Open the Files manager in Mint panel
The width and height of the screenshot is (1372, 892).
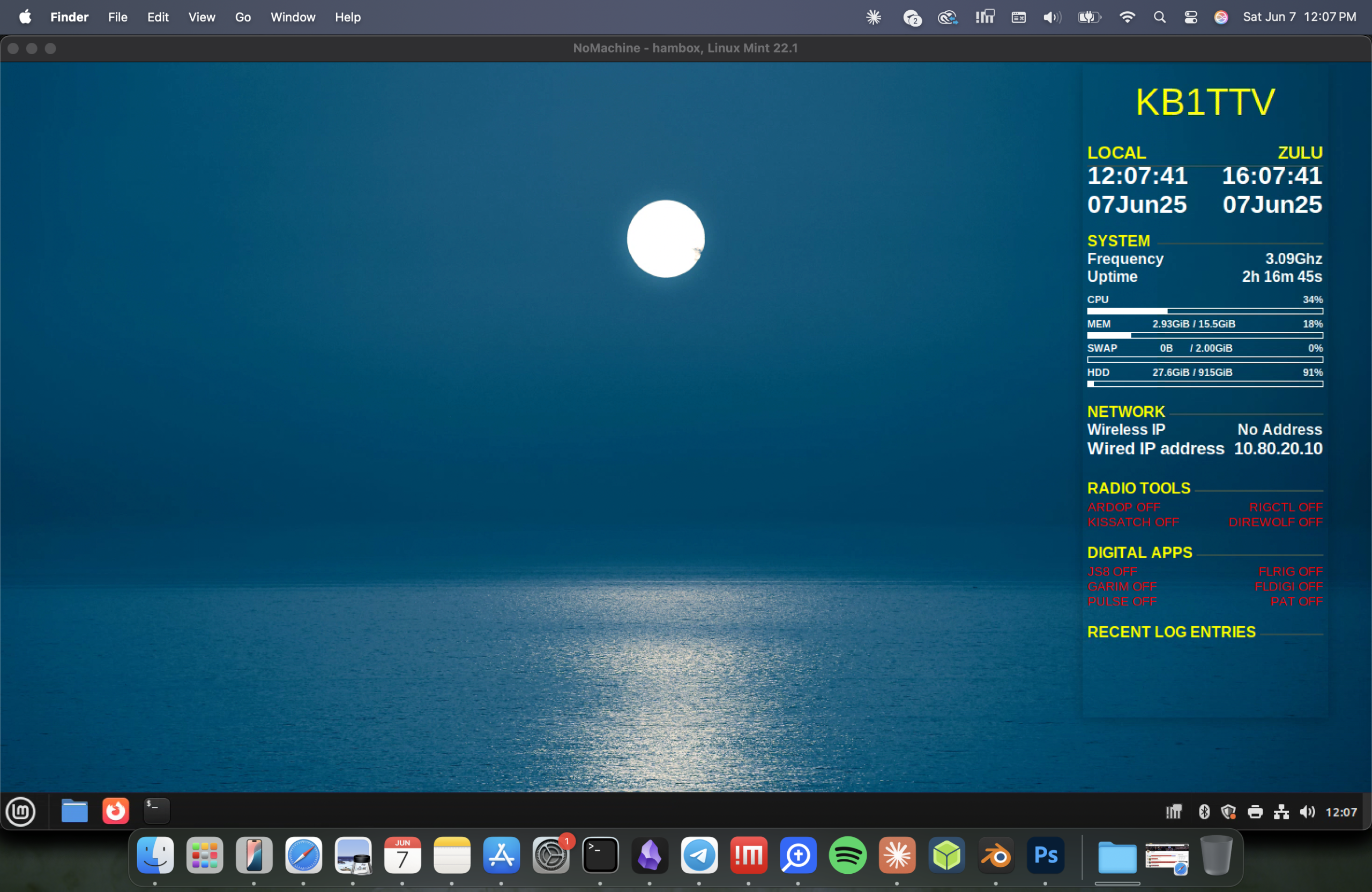click(74, 811)
